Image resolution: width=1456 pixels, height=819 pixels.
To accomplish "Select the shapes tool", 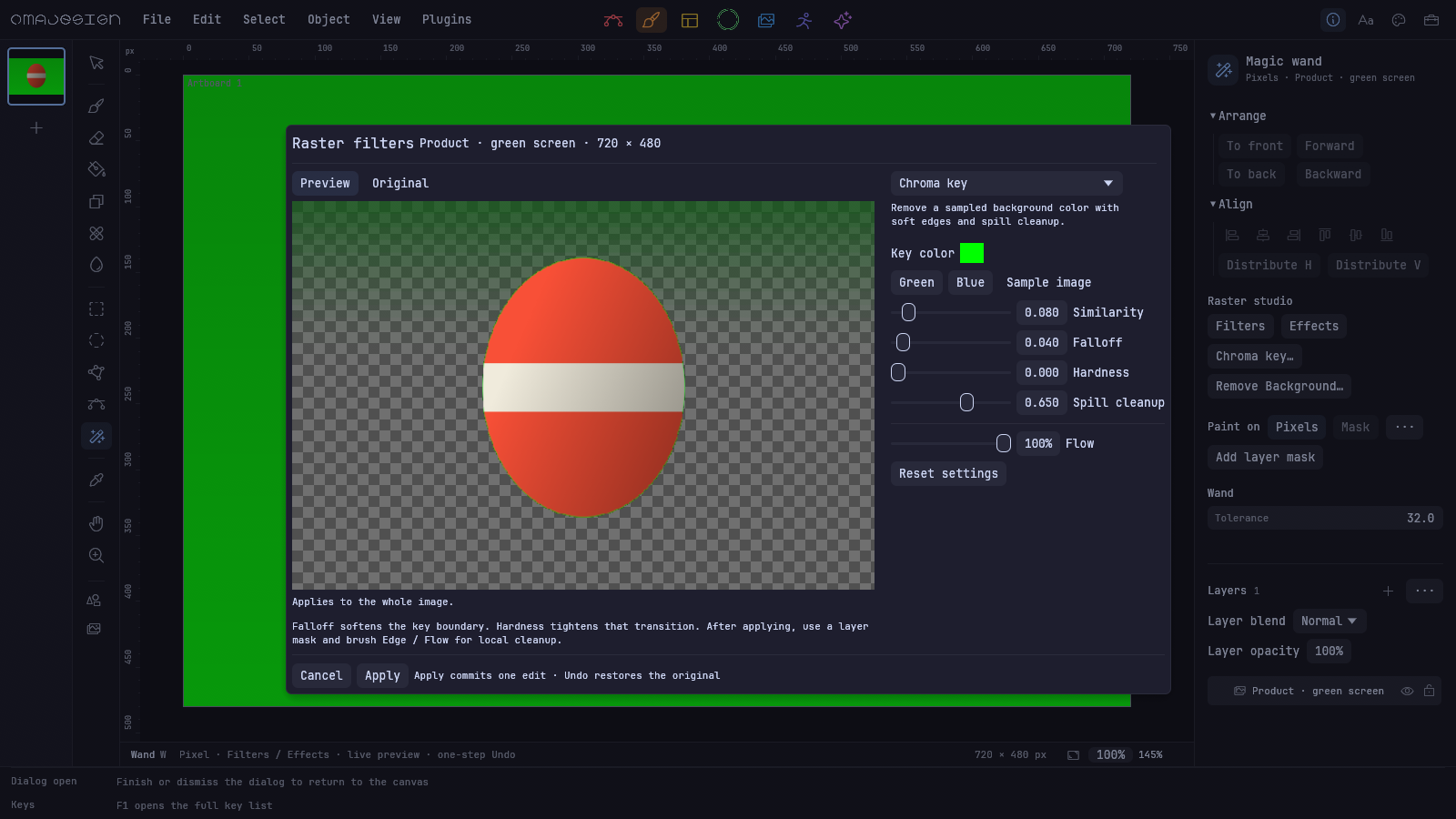I will (x=94, y=601).
